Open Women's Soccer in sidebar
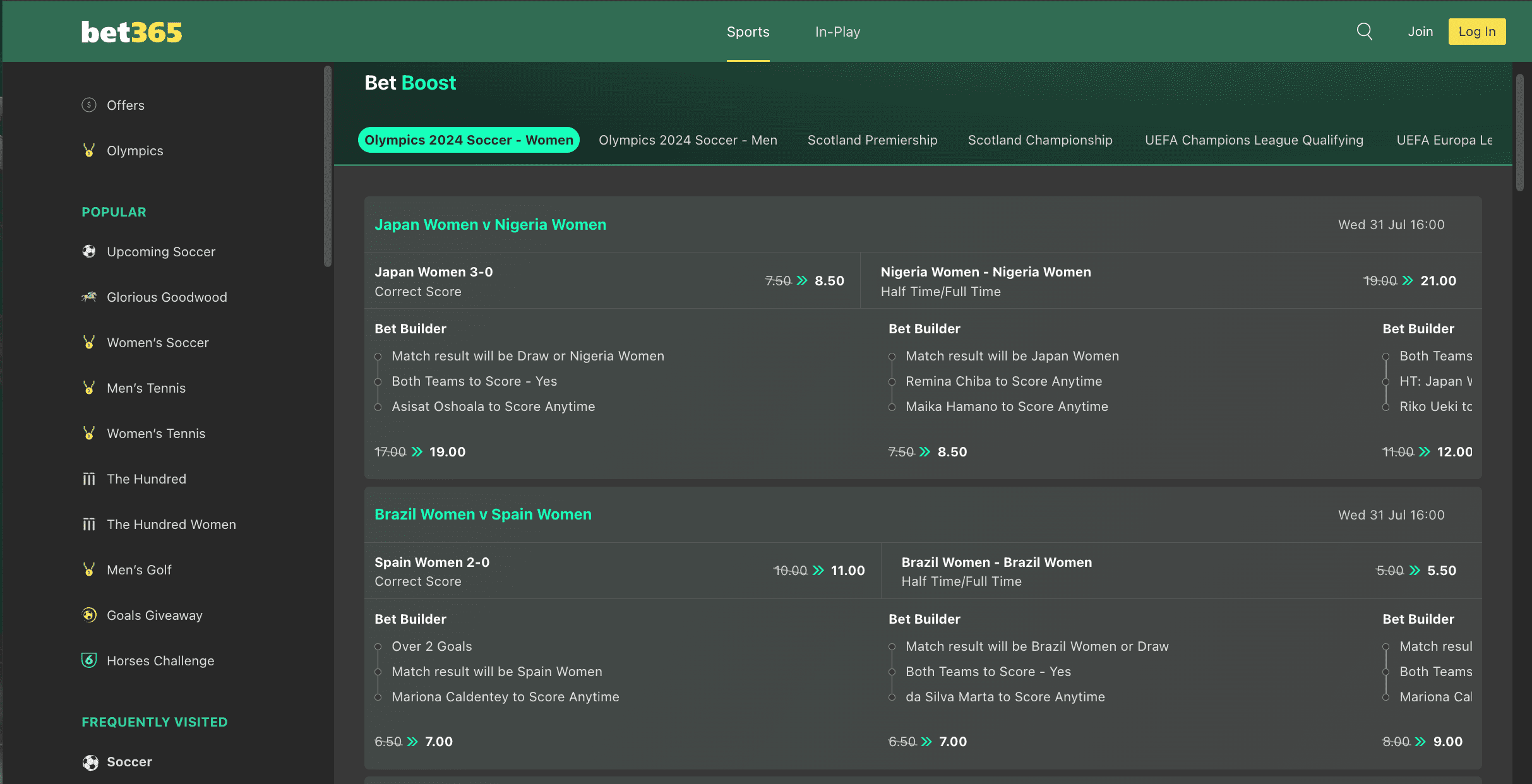This screenshot has width=1532, height=784. point(158,342)
